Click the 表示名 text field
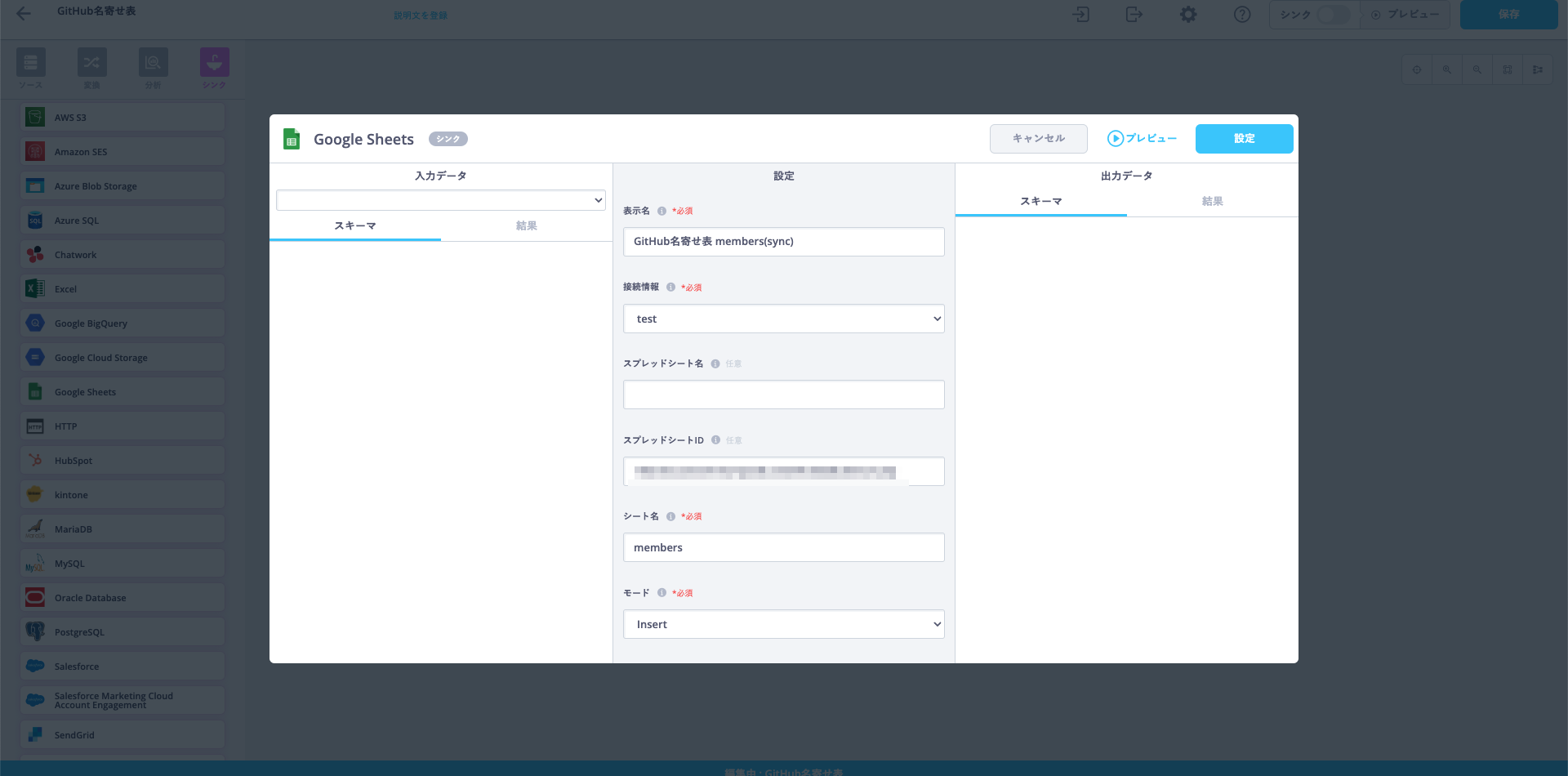1568x776 pixels. pyautogui.click(x=783, y=242)
